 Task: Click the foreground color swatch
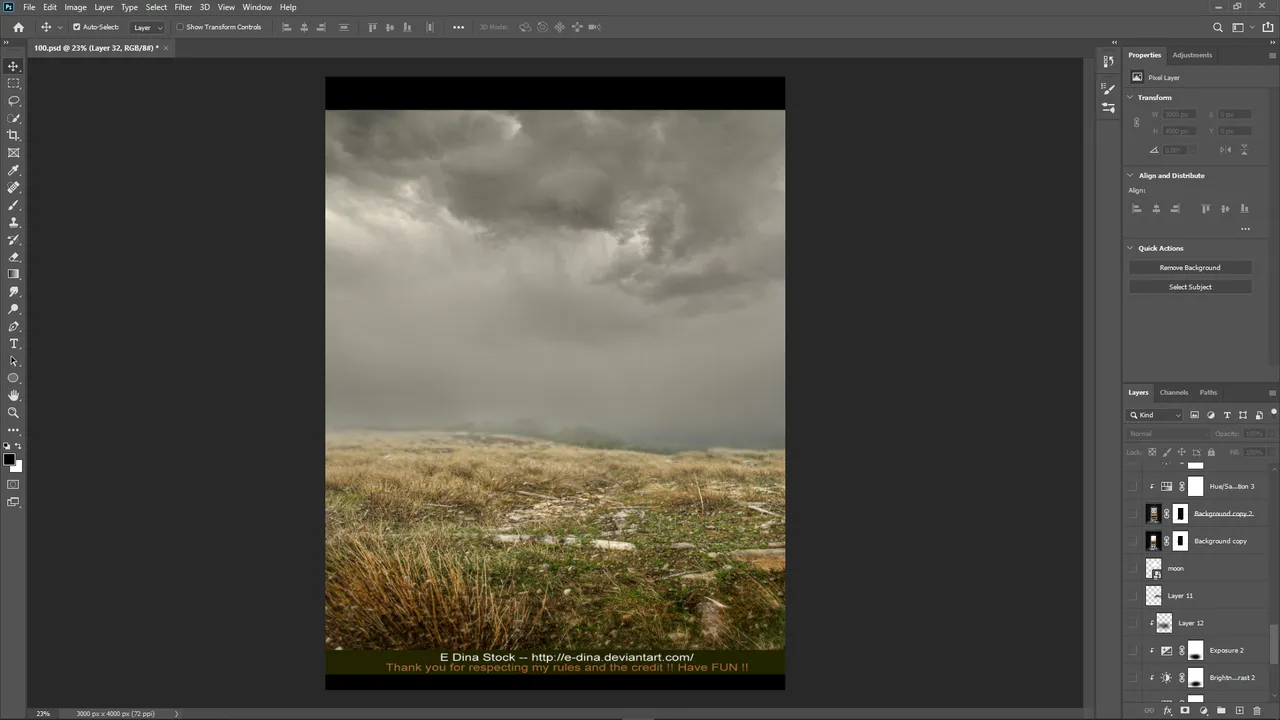[9, 460]
